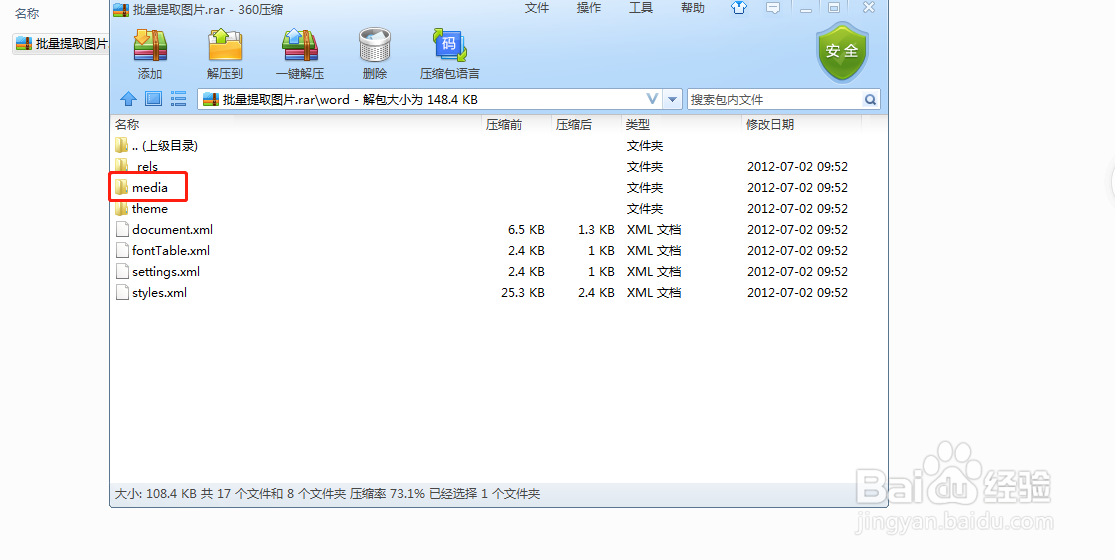Viewport: 1115px width, 560px height.
Task: Click the search magnifier icon
Action: coord(870,99)
